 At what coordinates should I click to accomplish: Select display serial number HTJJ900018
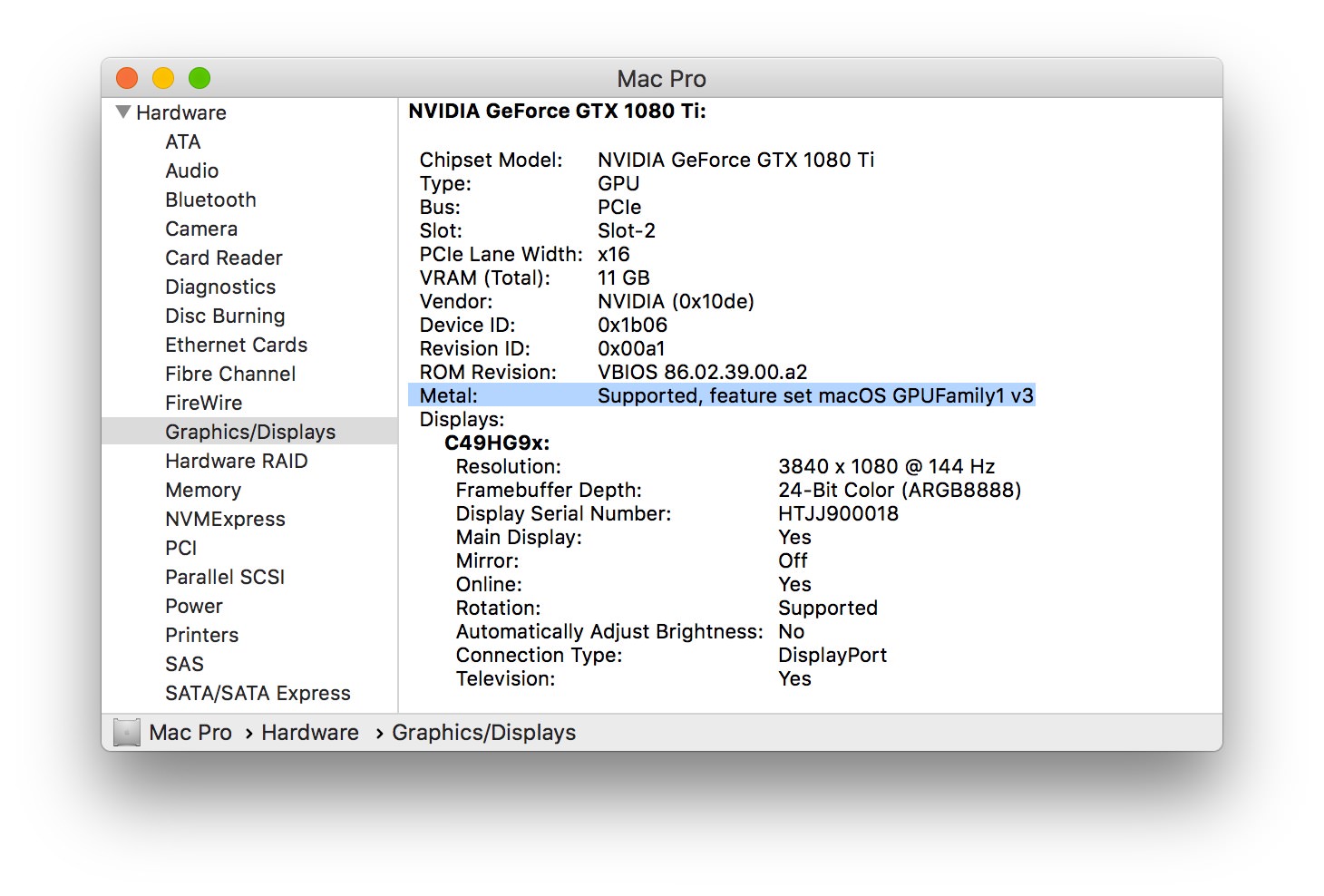coord(838,513)
